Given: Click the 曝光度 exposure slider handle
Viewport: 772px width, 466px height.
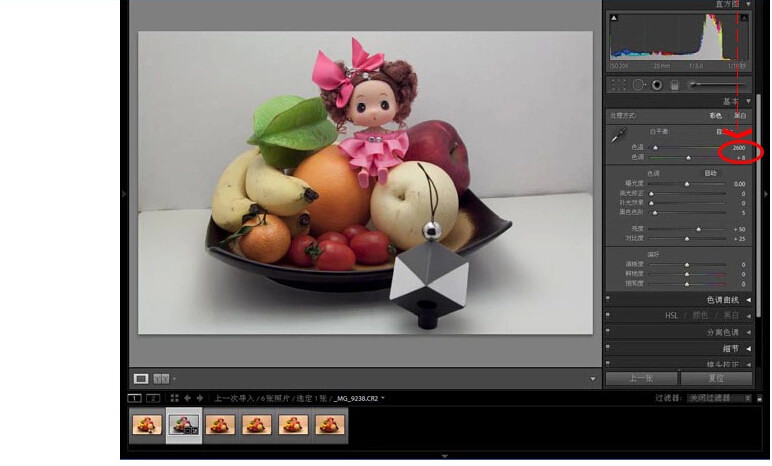Looking at the screenshot, I should (x=687, y=184).
